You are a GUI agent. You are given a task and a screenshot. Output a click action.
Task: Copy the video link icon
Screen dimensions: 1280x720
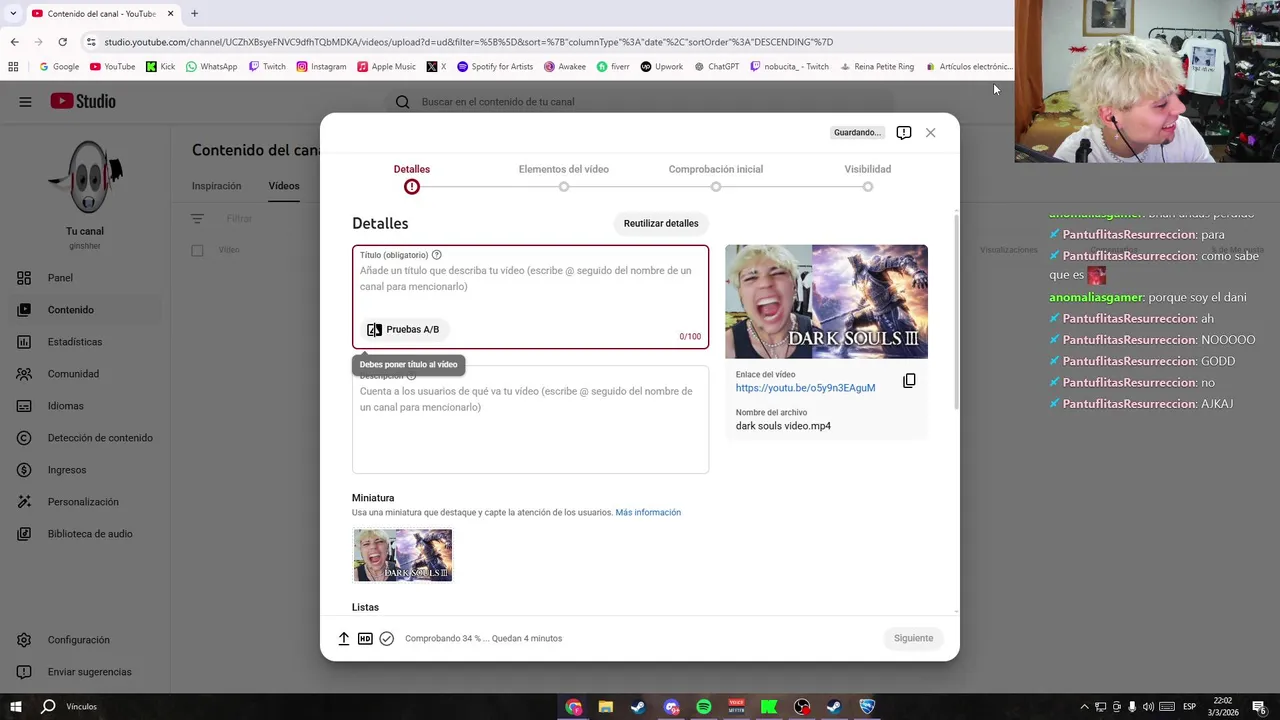(909, 381)
